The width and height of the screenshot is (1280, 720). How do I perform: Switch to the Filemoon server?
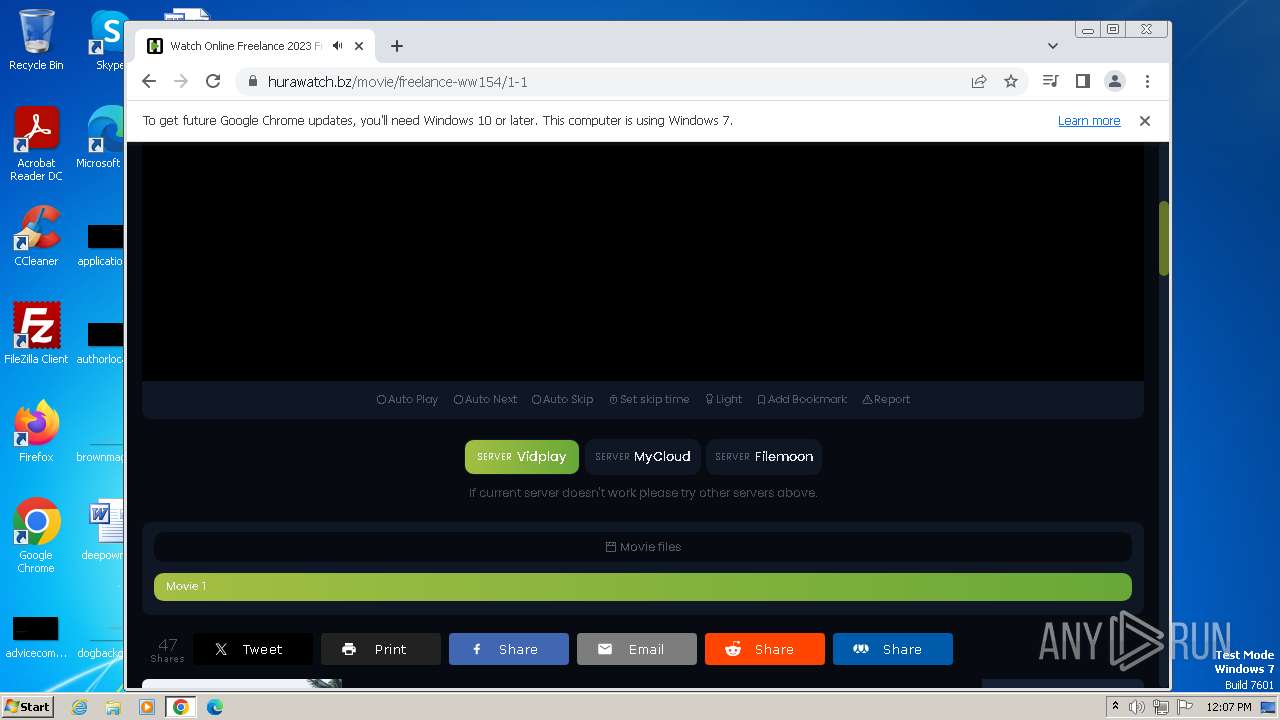click(x=764, y=456)
